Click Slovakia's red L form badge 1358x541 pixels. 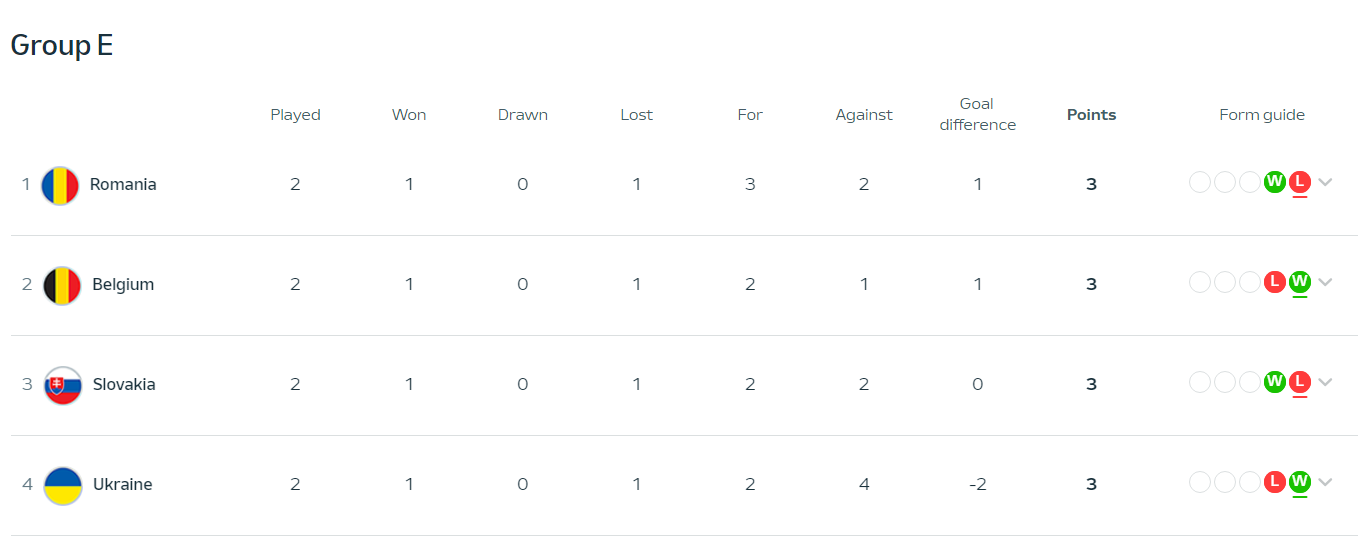pyautogui.click(x=1300, y=382)
